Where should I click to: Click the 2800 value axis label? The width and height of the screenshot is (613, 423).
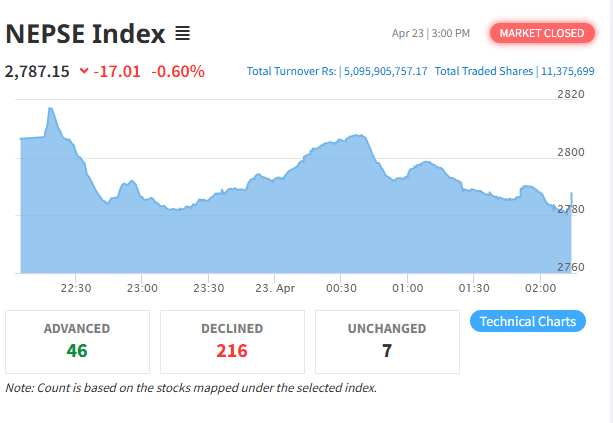click(570, 152)
